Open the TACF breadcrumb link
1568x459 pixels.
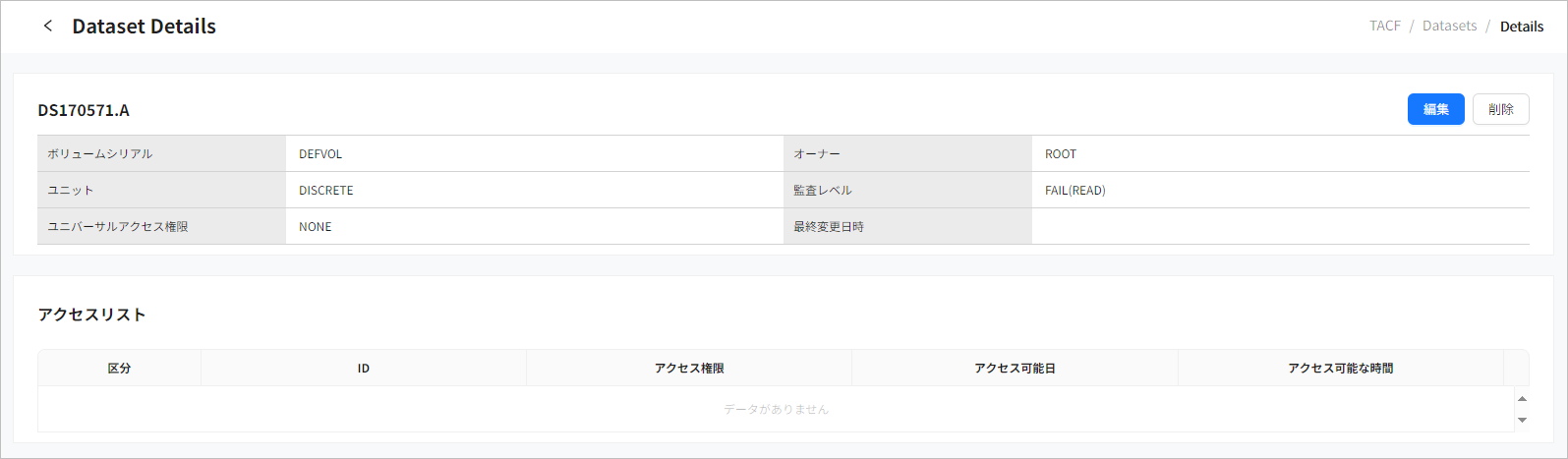point(1384,27)
